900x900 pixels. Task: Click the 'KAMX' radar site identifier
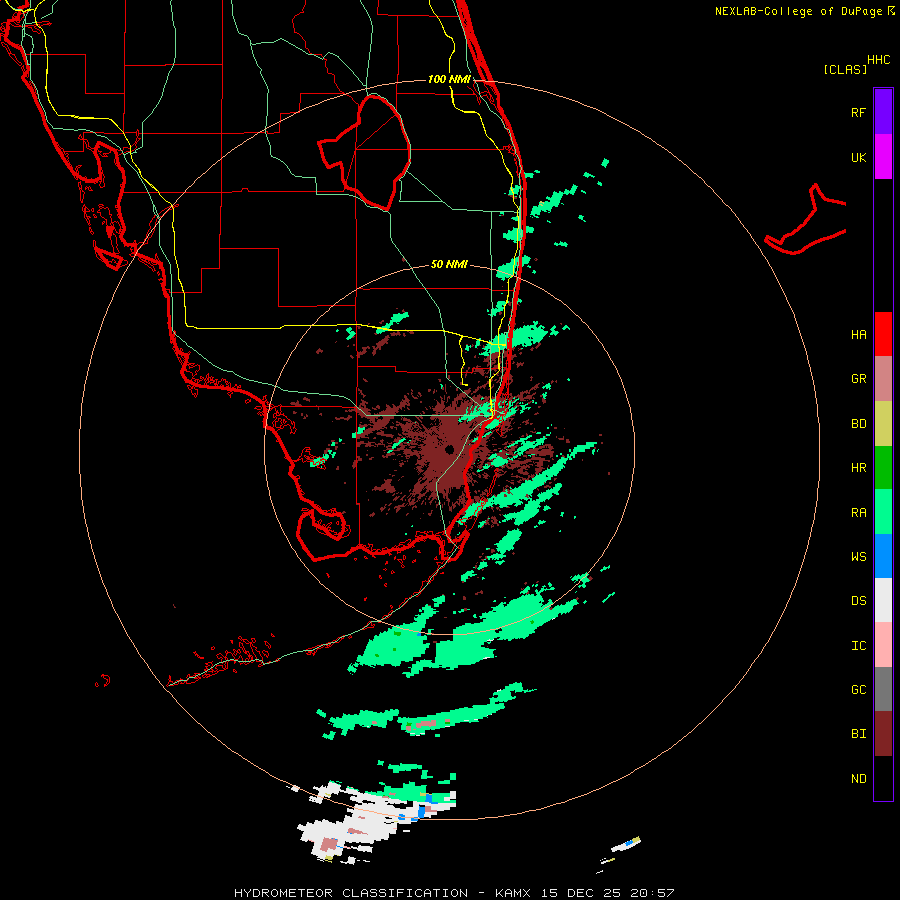coord(513,893)
